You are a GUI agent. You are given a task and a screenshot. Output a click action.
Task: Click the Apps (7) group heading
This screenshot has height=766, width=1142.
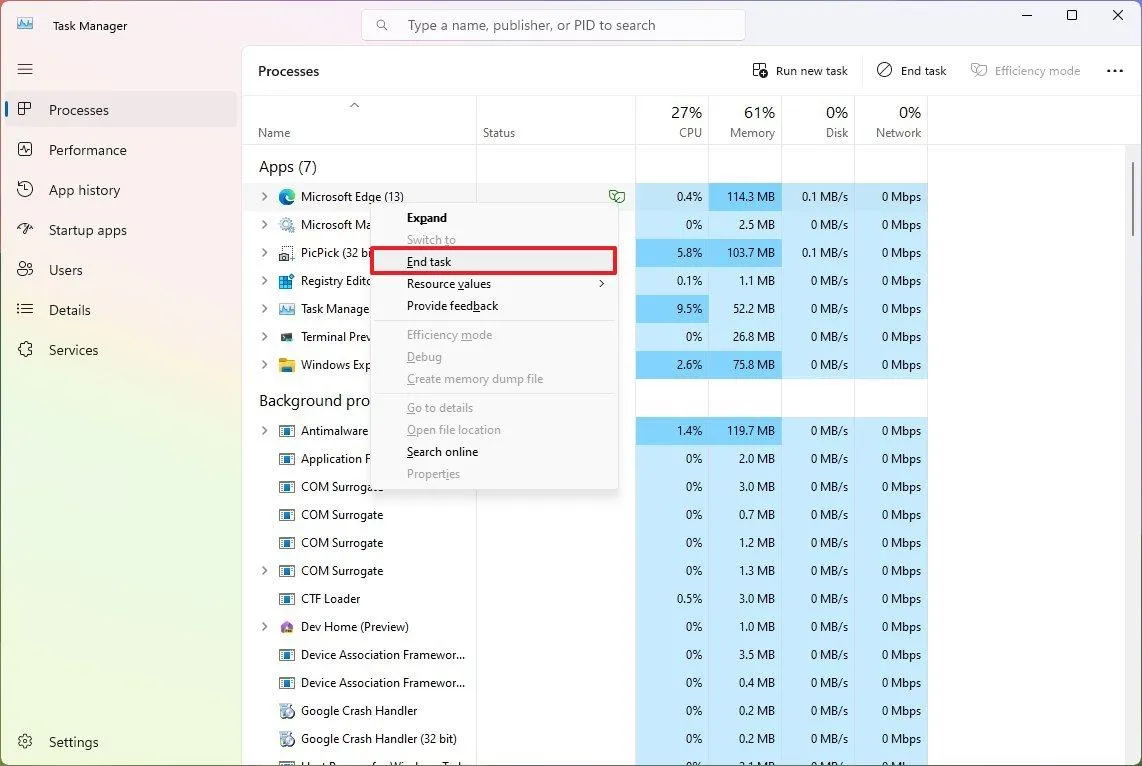[288, 167]
